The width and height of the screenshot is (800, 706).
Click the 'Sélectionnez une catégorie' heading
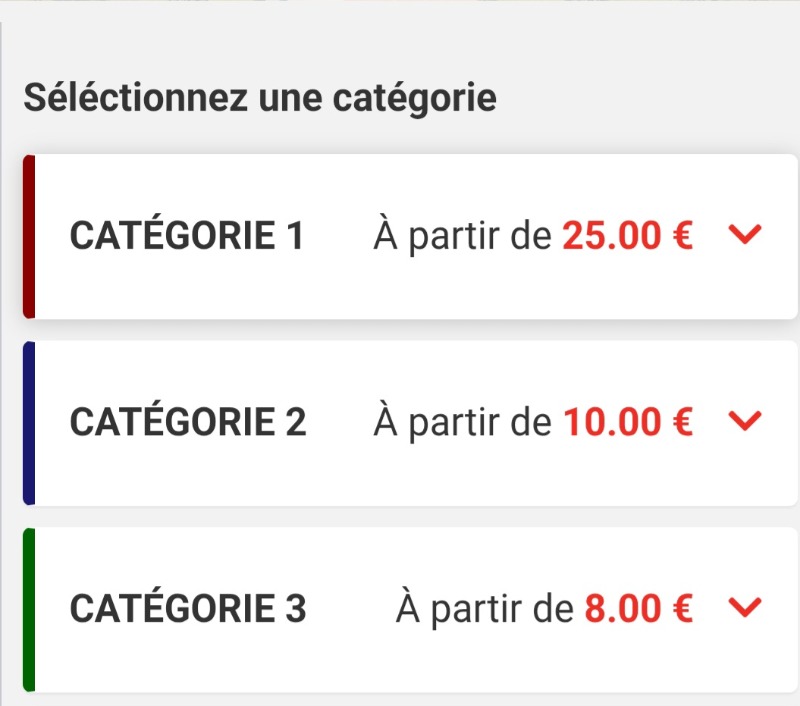coord(260,99)
